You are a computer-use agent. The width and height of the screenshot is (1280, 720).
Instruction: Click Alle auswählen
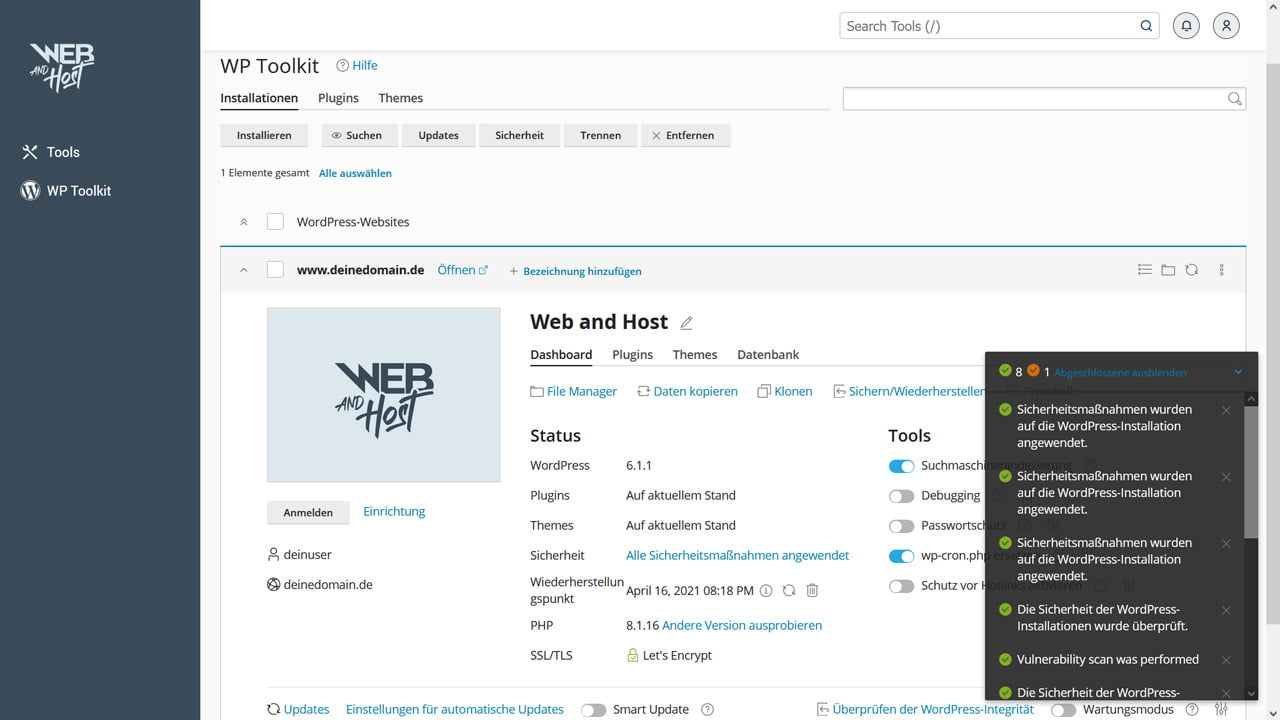point(355,173)
